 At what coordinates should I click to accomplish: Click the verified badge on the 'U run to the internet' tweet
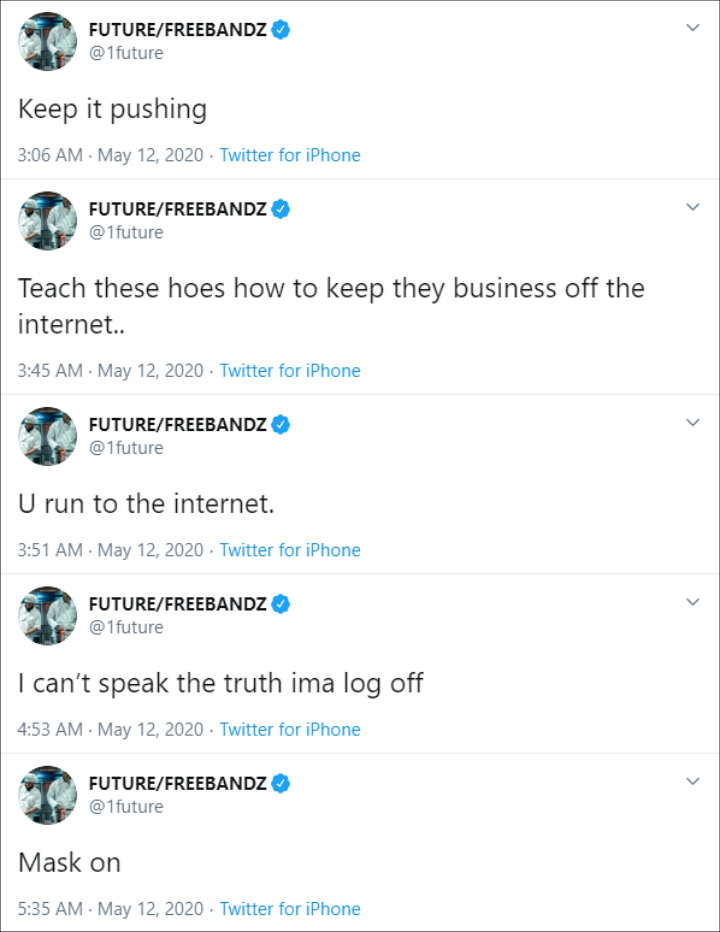coord(281,425)
